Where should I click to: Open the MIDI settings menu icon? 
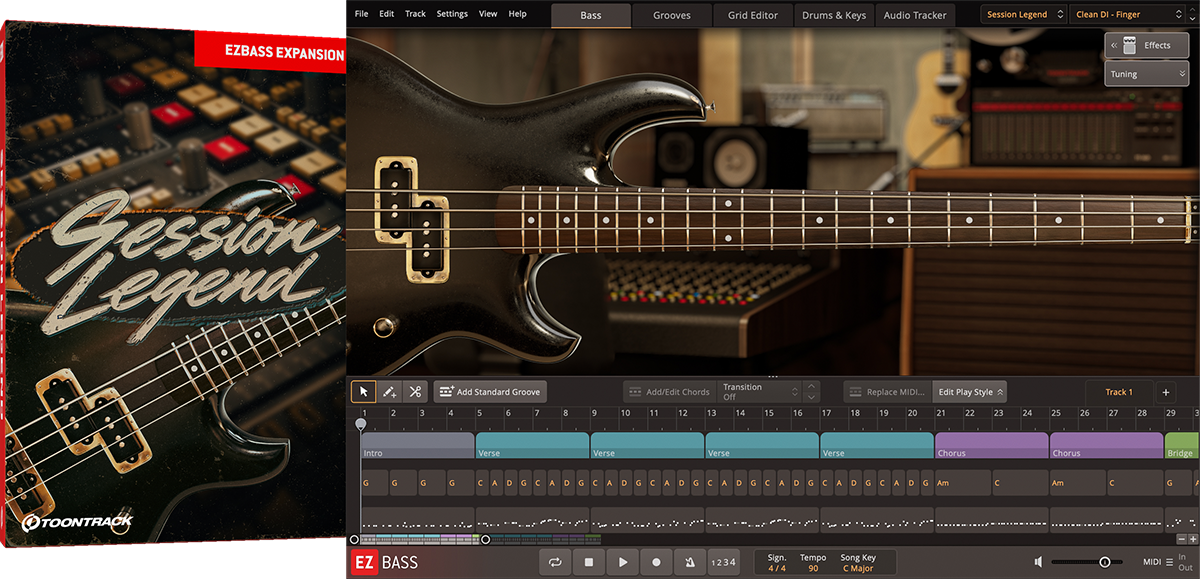(x=1169, y=562)
